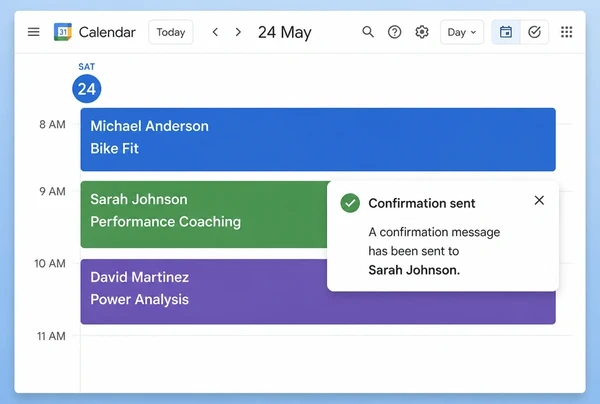Screen dimensions: 600x404
Task: Open the main menu hamburger icon
Action: (34, 32)
